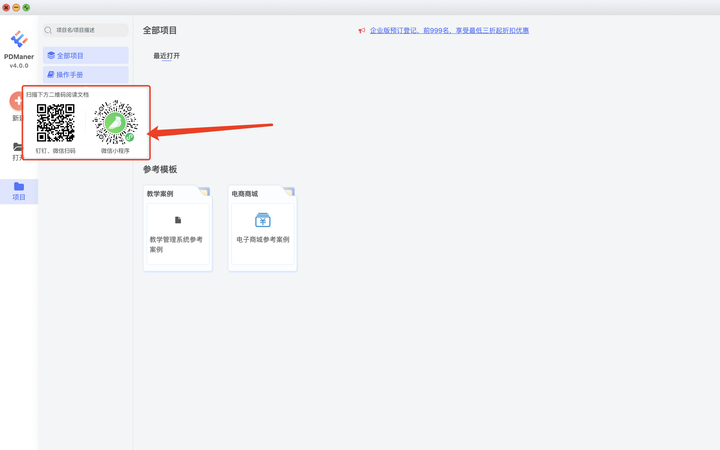Click the 钉钉、微信扫码 QR code
The height and width of the screenshot is (450, 720).
coord(56,123)
